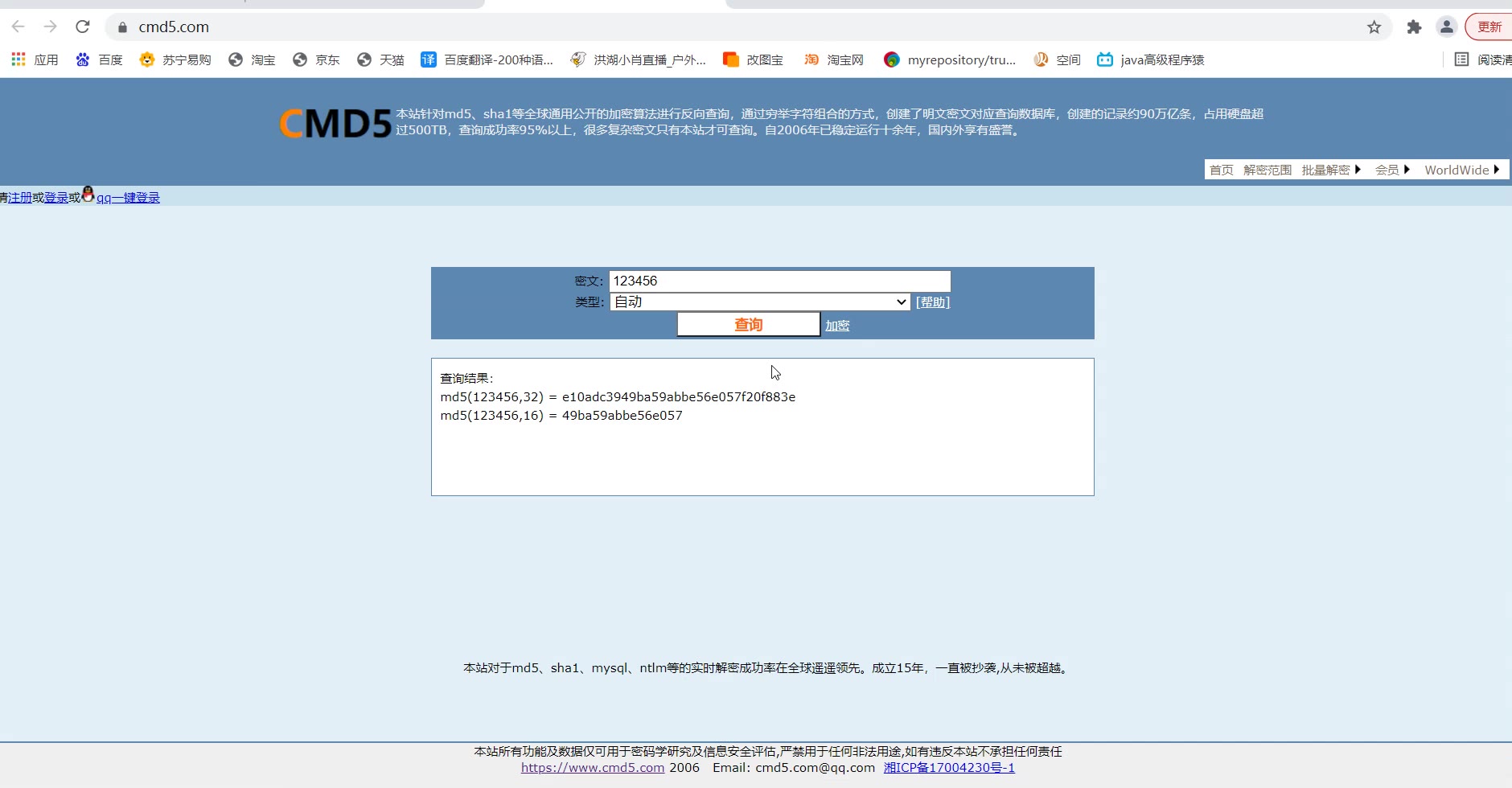1512x788 pixels.
Task: Click the 查询结果 heading text
Action: (x=466, y=378)
